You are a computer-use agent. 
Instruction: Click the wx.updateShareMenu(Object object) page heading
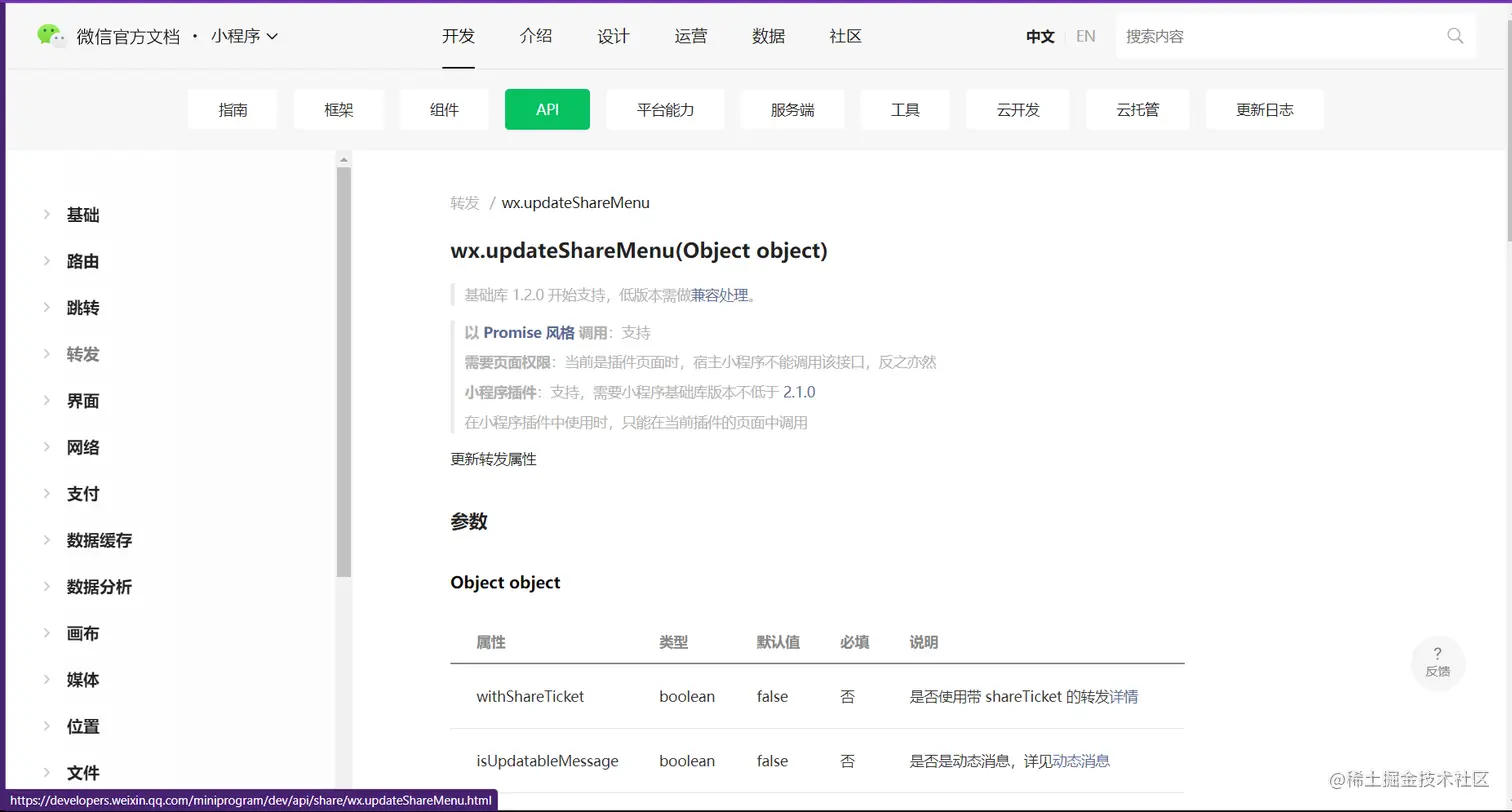[639, 251]
